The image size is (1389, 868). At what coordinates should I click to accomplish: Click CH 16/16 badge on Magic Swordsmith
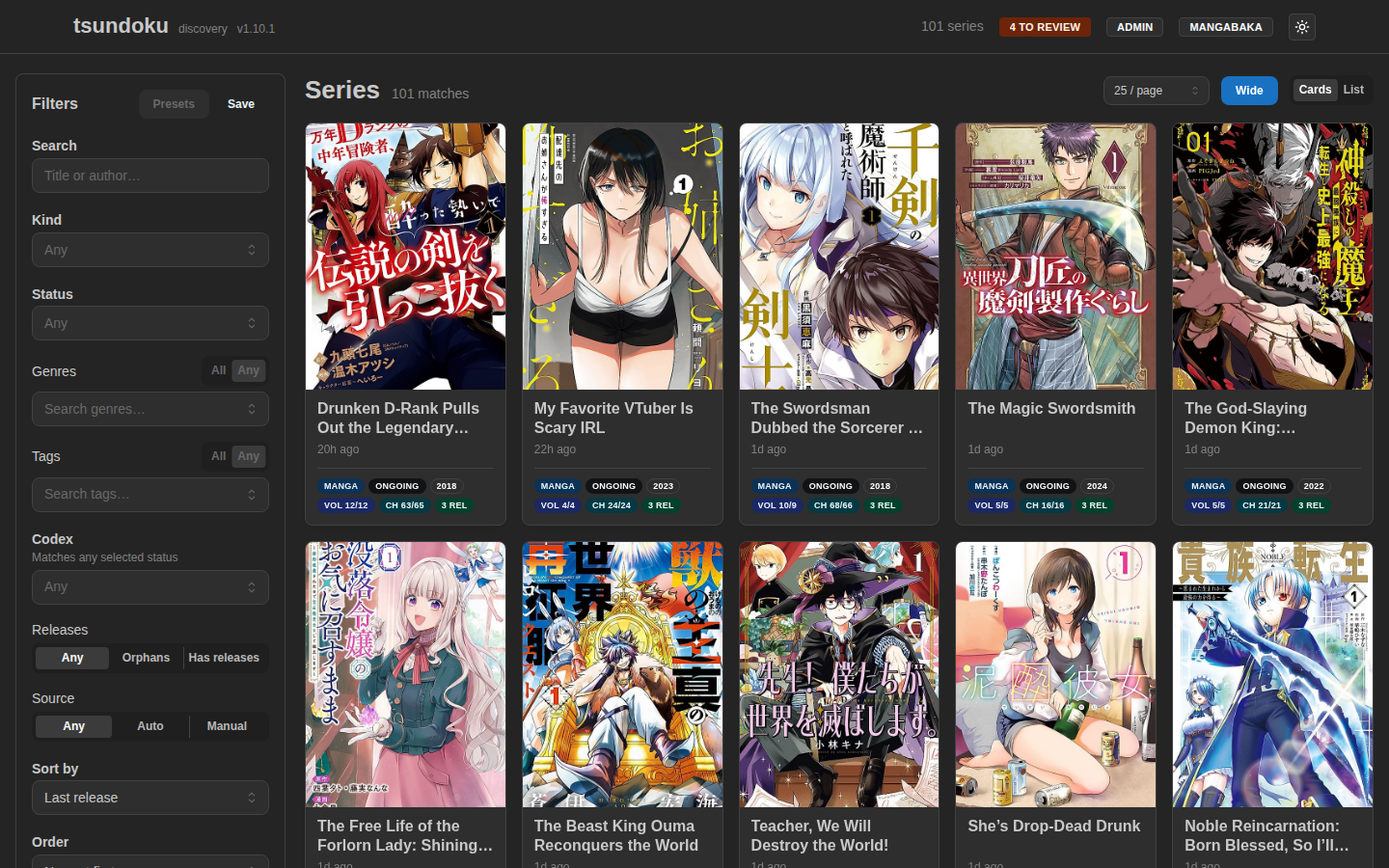(x=1045, y=505)
